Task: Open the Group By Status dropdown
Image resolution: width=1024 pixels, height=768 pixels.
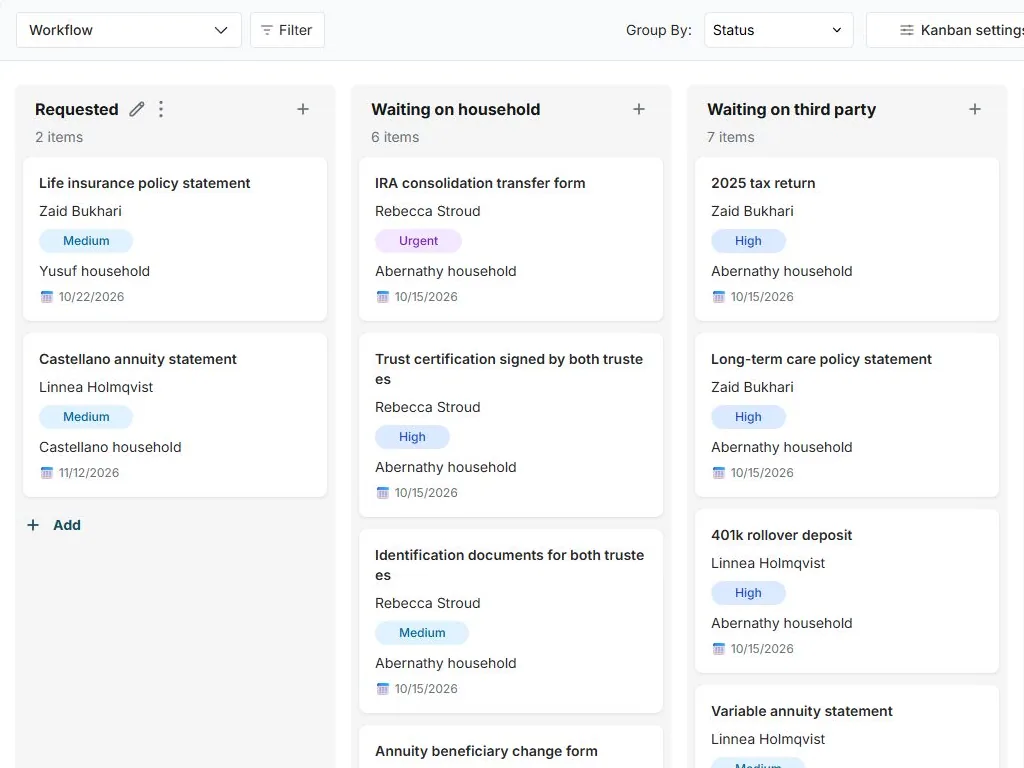Action: 778,30
